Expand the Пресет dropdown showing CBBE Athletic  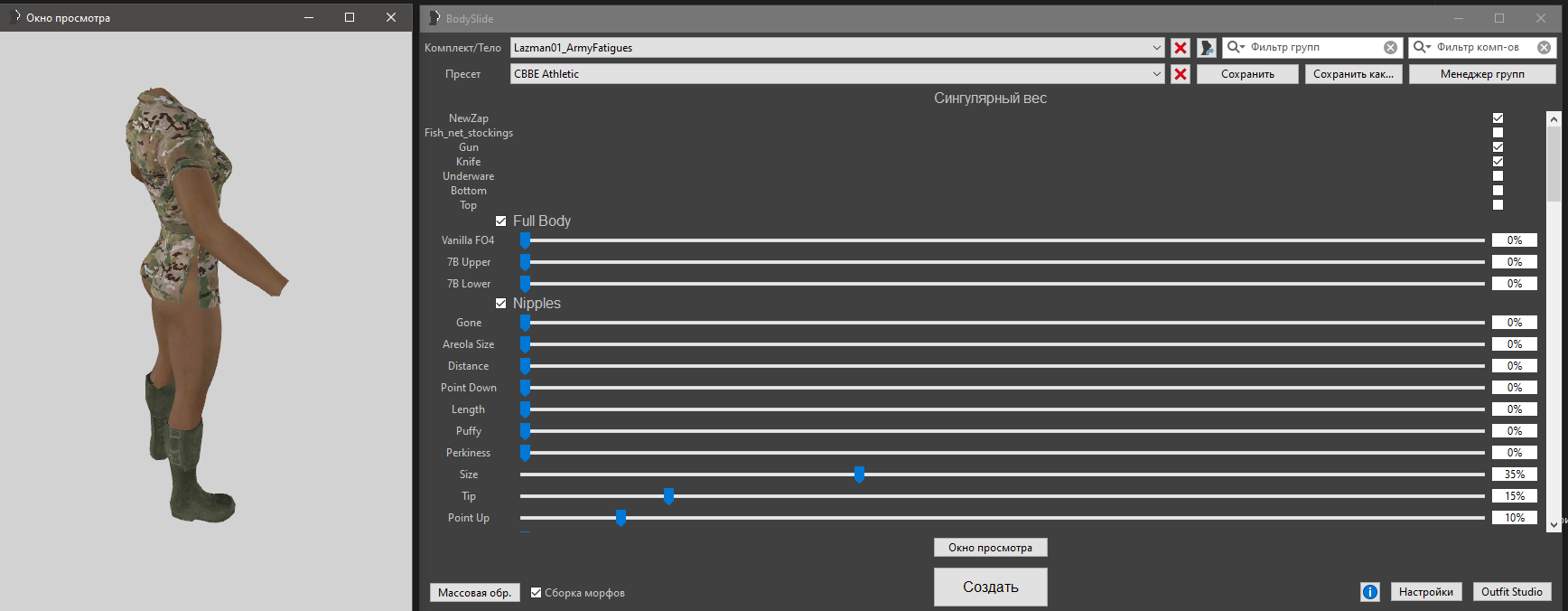point(1156,74)
